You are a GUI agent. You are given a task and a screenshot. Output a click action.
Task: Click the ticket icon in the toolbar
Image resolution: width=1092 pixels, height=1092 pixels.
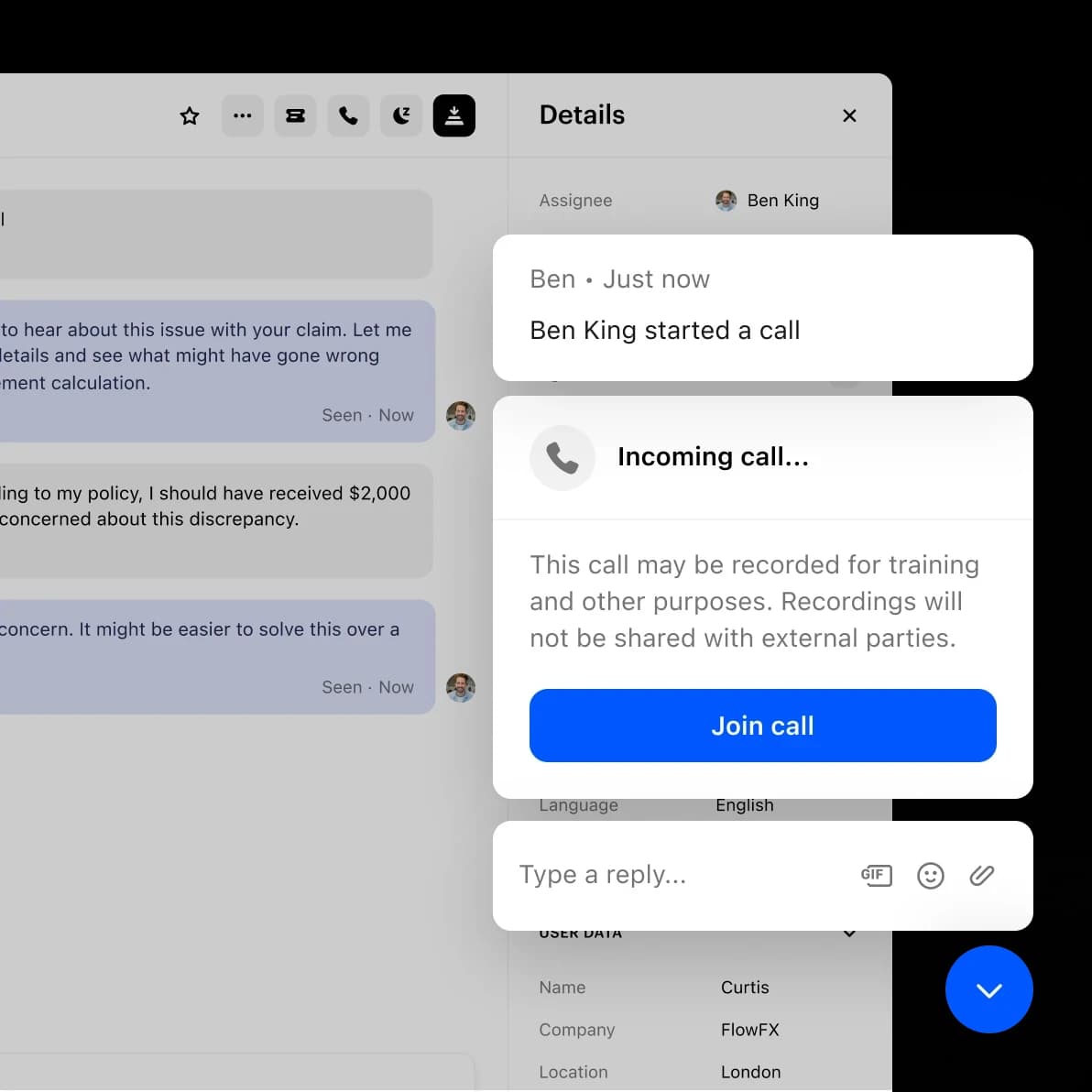click(295, 115)
